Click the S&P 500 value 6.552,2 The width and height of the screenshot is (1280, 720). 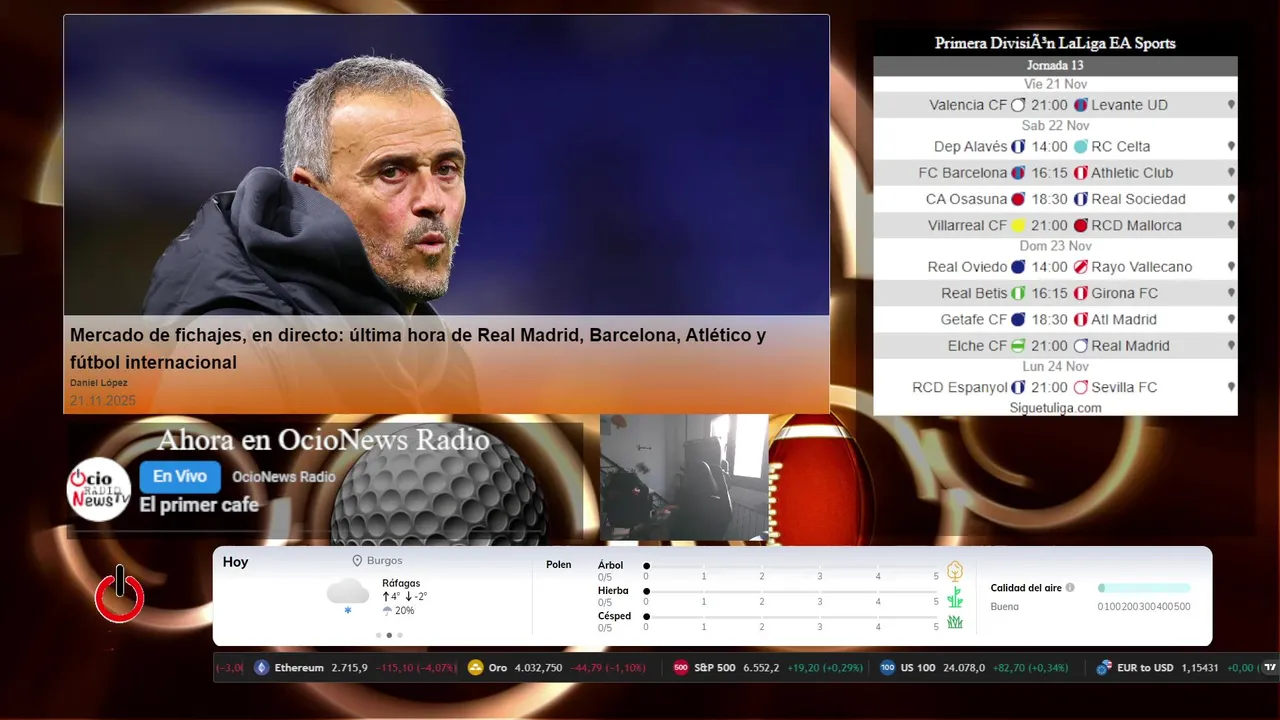761,668
